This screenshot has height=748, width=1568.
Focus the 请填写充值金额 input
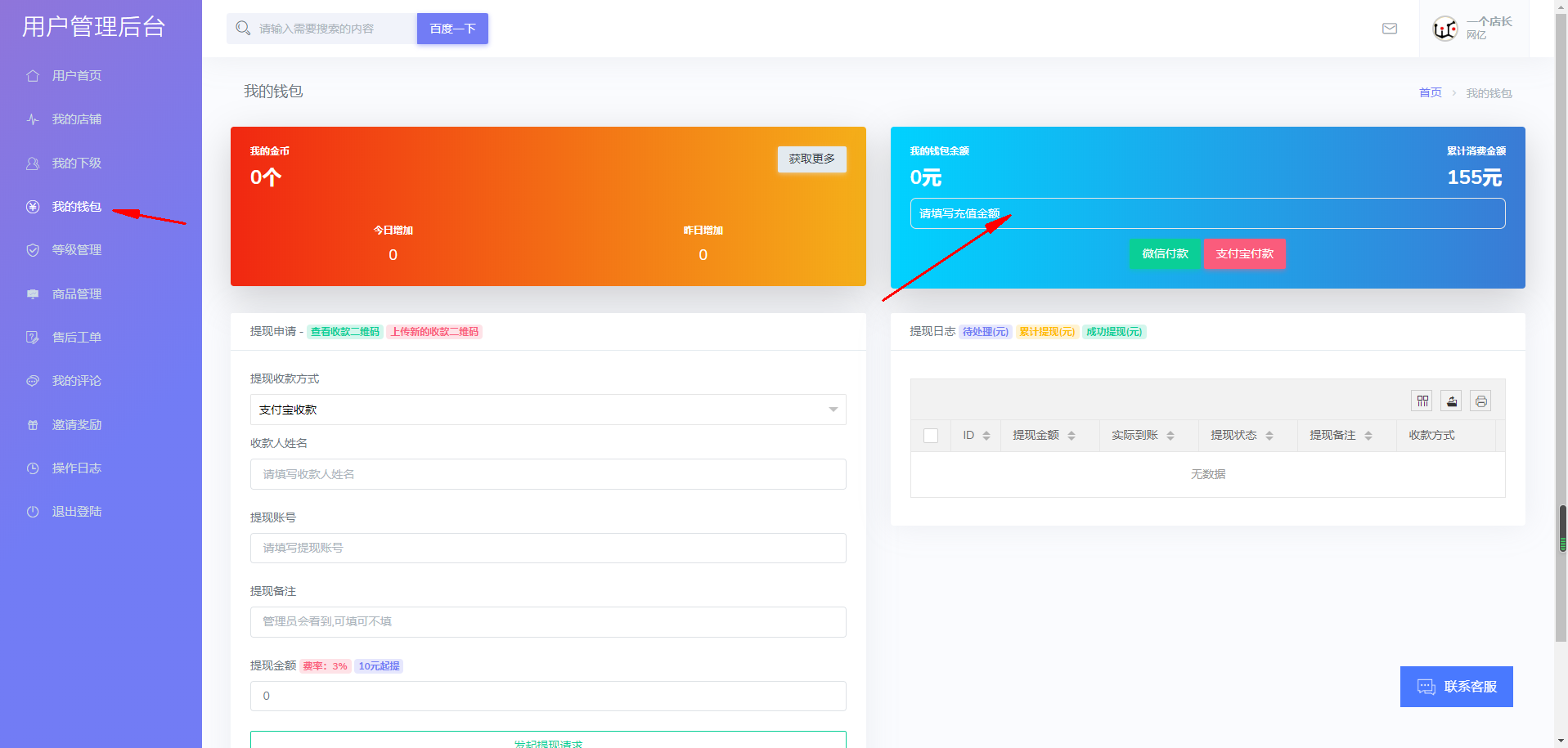[x=1207, y=213]
